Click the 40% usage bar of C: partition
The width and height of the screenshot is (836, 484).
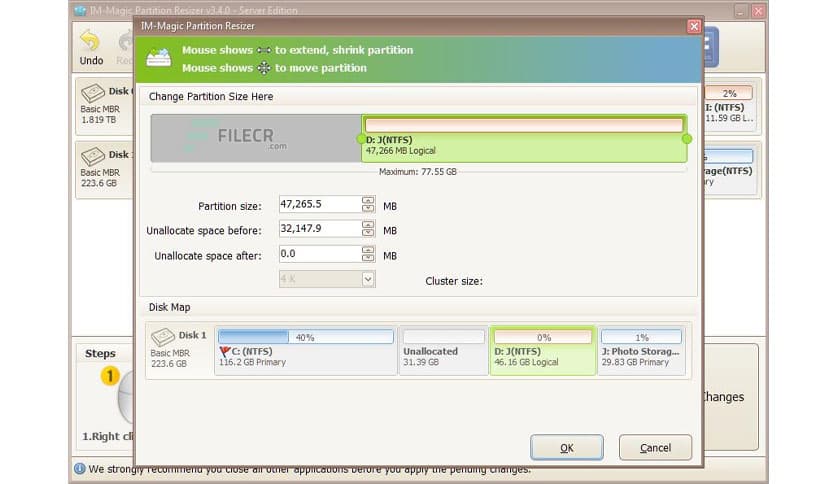tap(306, 337)
